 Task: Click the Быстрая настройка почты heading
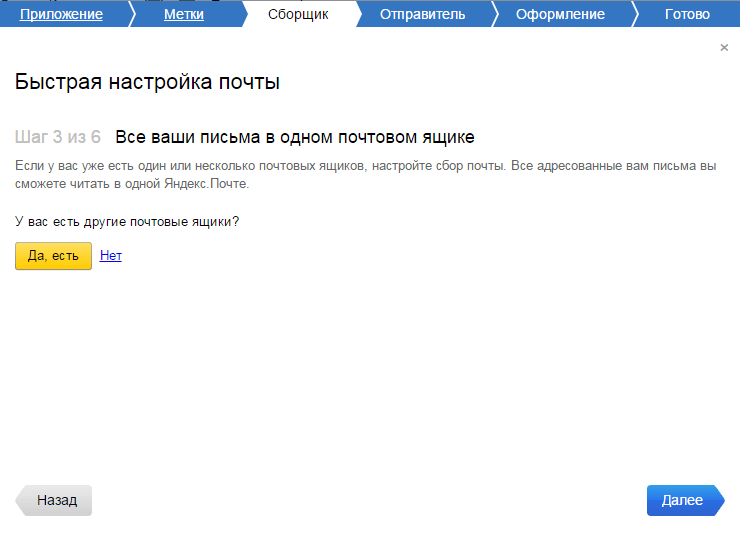point(147,82)
